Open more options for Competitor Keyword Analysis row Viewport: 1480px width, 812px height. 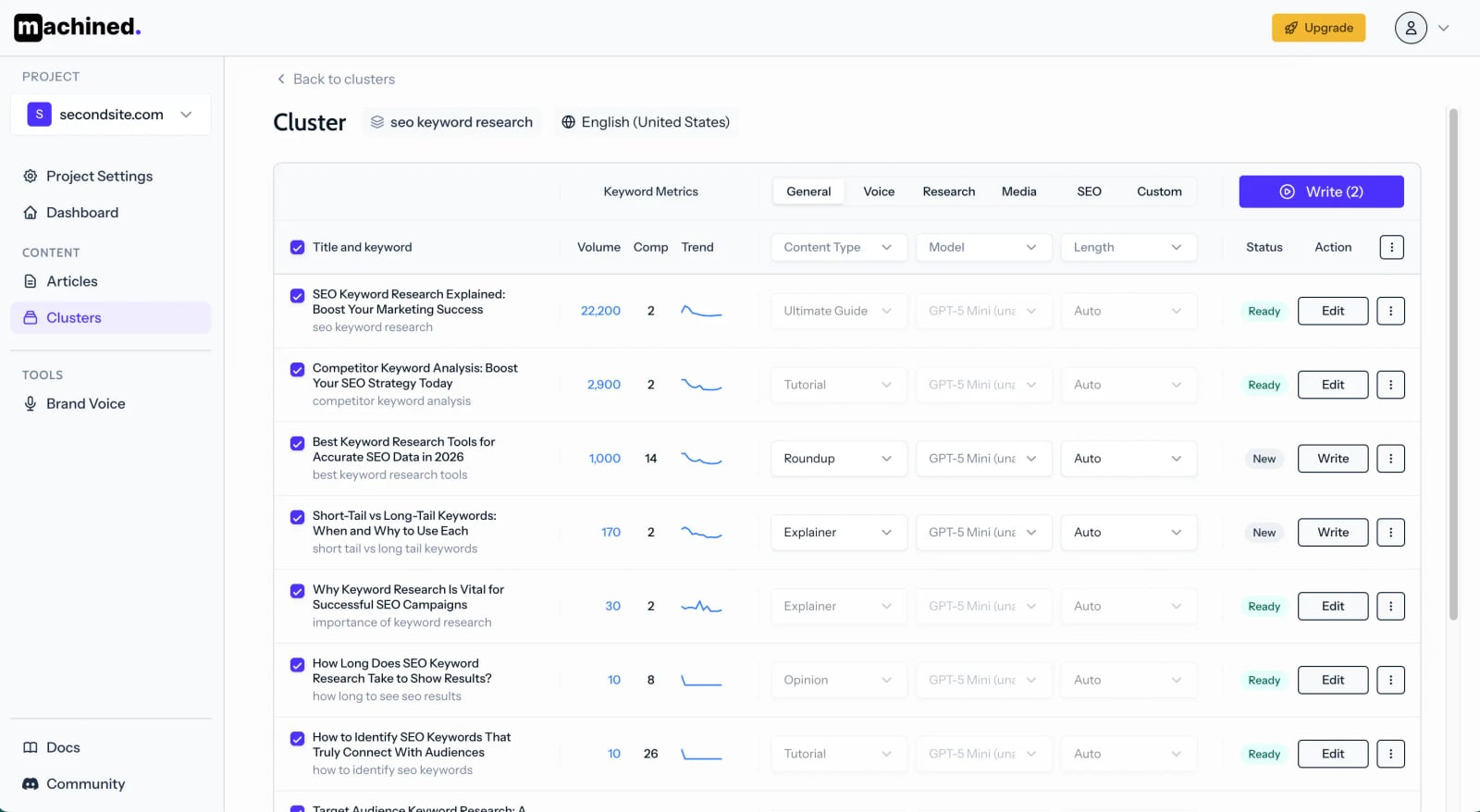[1390, 385]
